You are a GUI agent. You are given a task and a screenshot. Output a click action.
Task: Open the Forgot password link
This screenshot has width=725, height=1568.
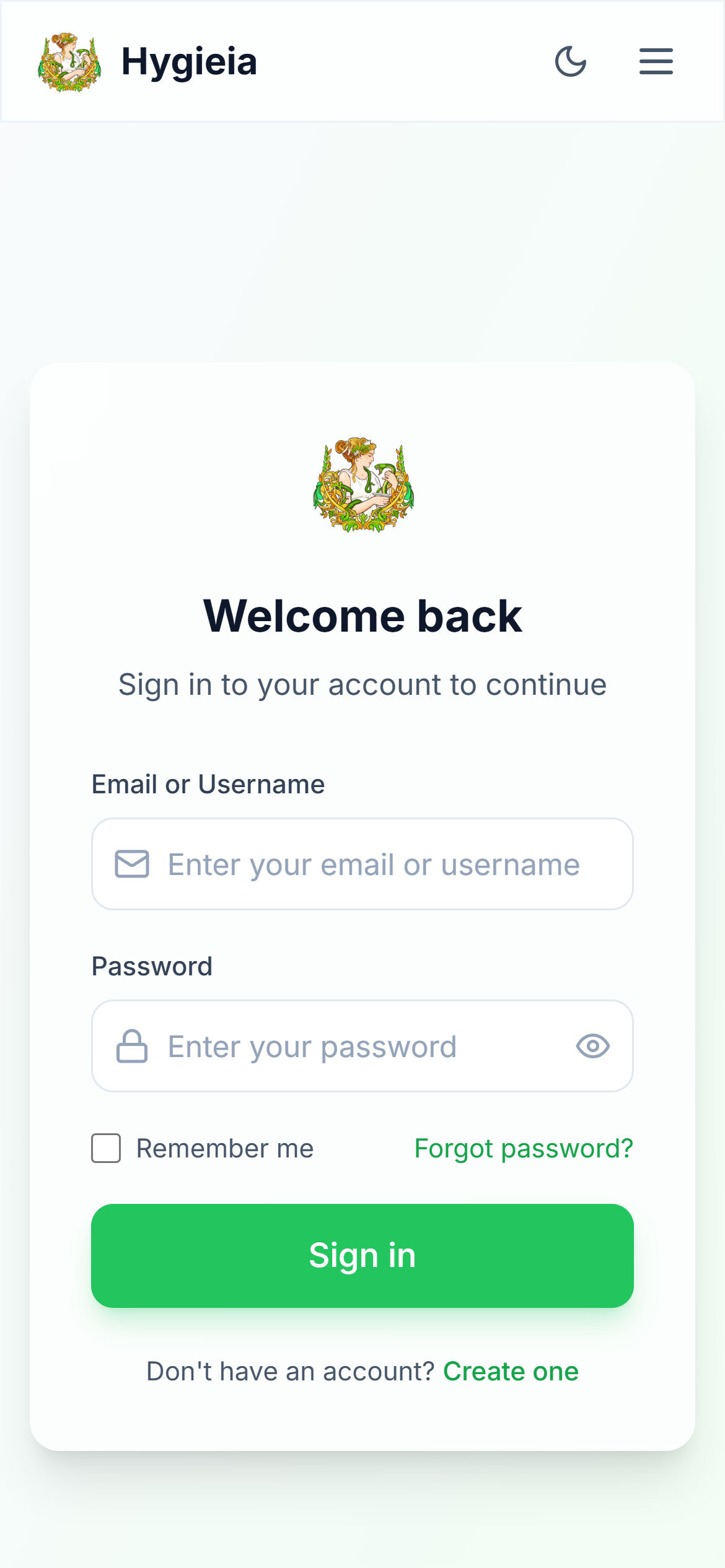(x=524, y=1149)
